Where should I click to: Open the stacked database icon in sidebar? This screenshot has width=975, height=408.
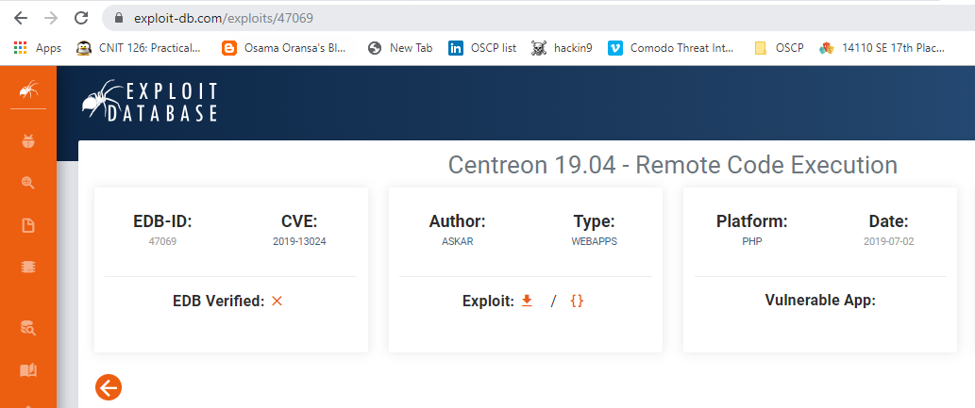click(x=28, y=267)
